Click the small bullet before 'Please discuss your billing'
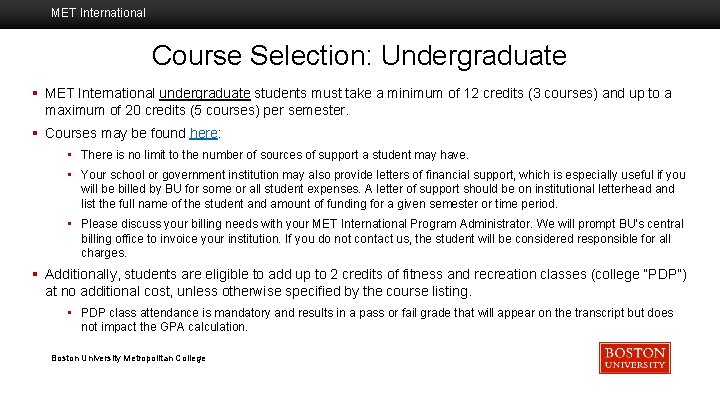 (69, 224)
